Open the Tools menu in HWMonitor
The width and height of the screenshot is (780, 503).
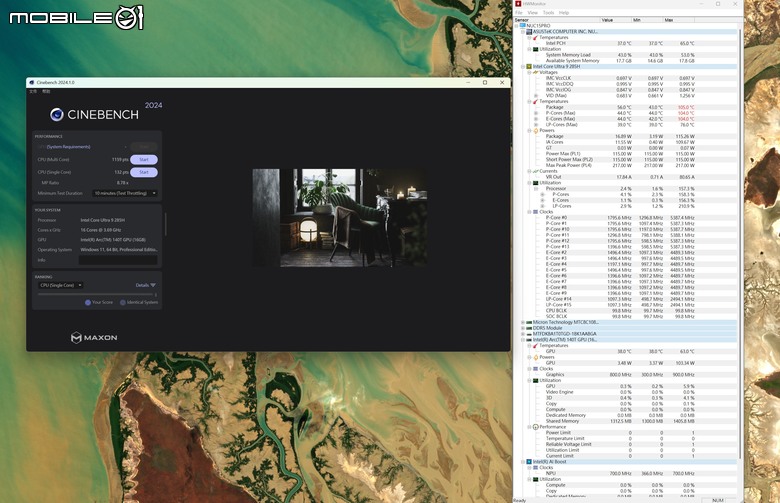548,12
